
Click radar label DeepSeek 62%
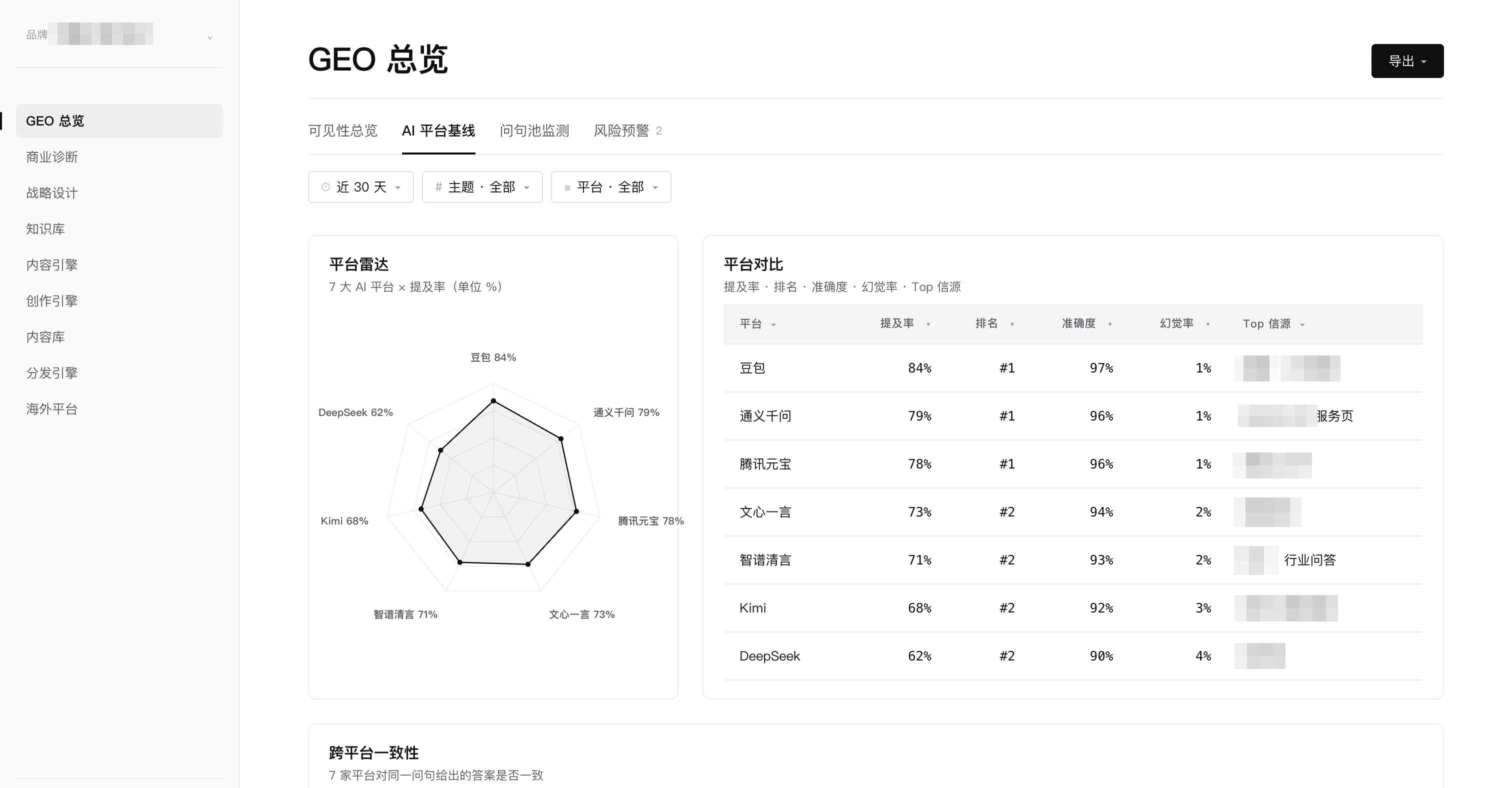[355, 412]
